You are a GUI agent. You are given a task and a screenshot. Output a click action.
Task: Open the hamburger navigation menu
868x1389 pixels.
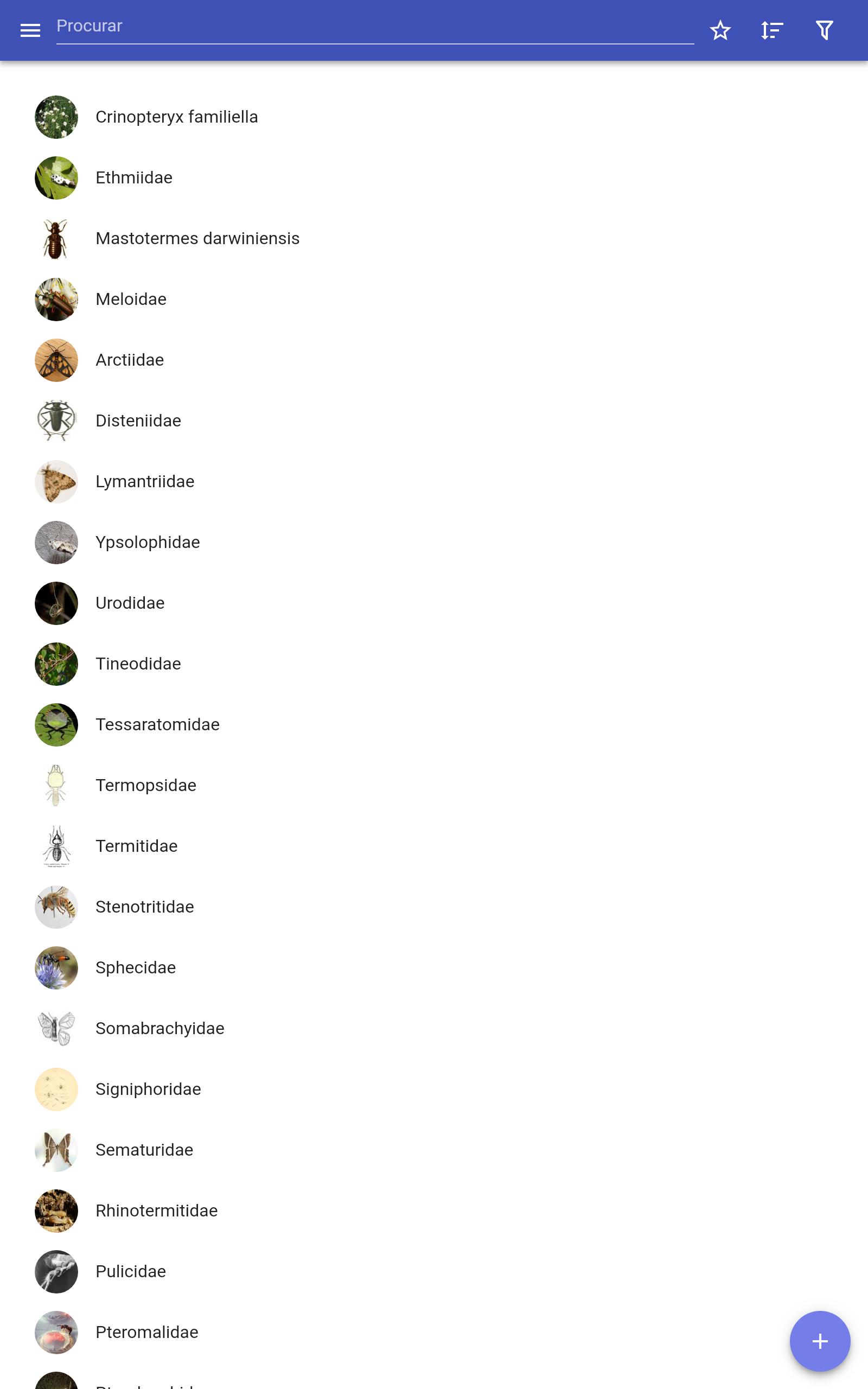(30, 30)
